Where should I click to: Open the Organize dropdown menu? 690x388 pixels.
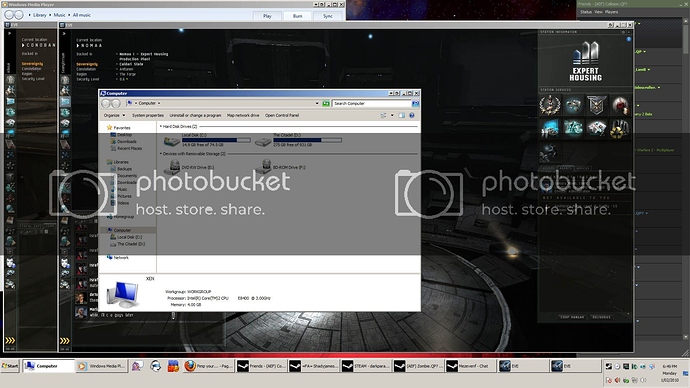114,115
